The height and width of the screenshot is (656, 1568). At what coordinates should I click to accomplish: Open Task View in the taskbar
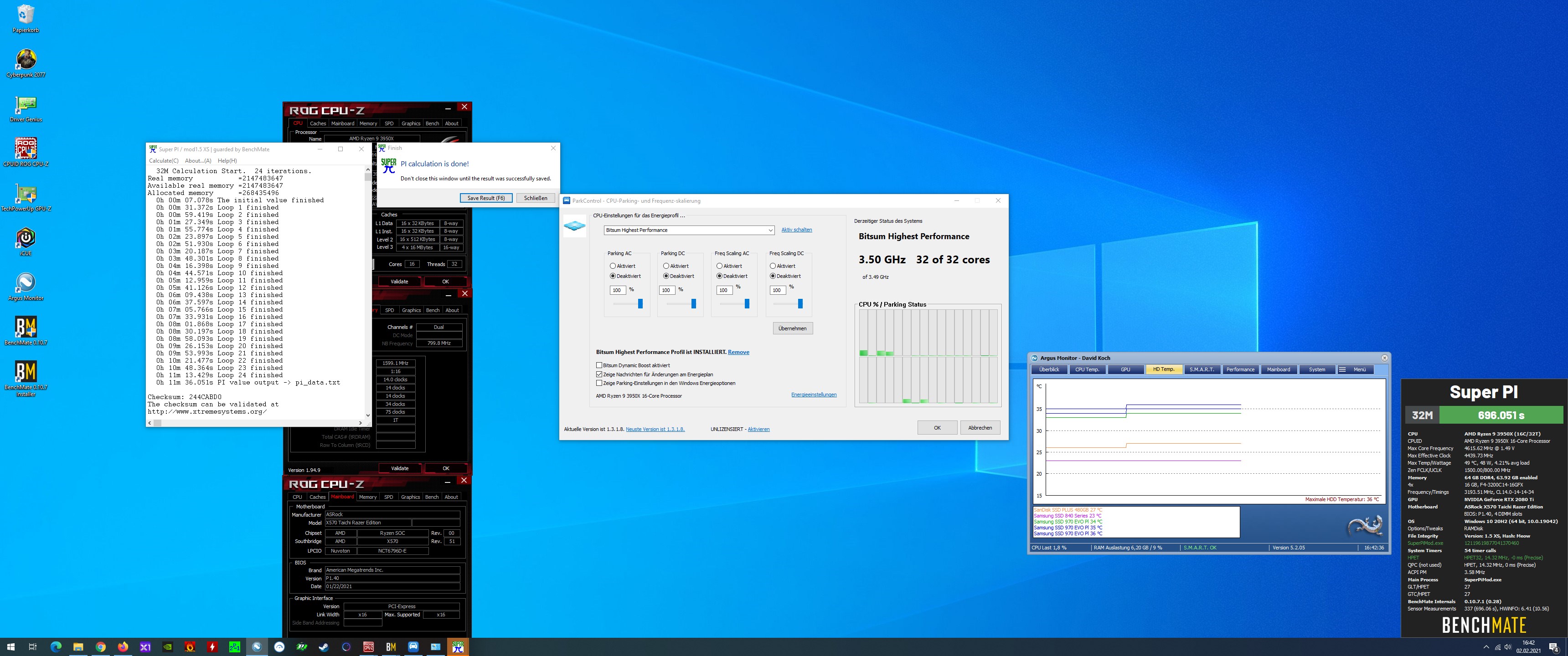point(33,647)
